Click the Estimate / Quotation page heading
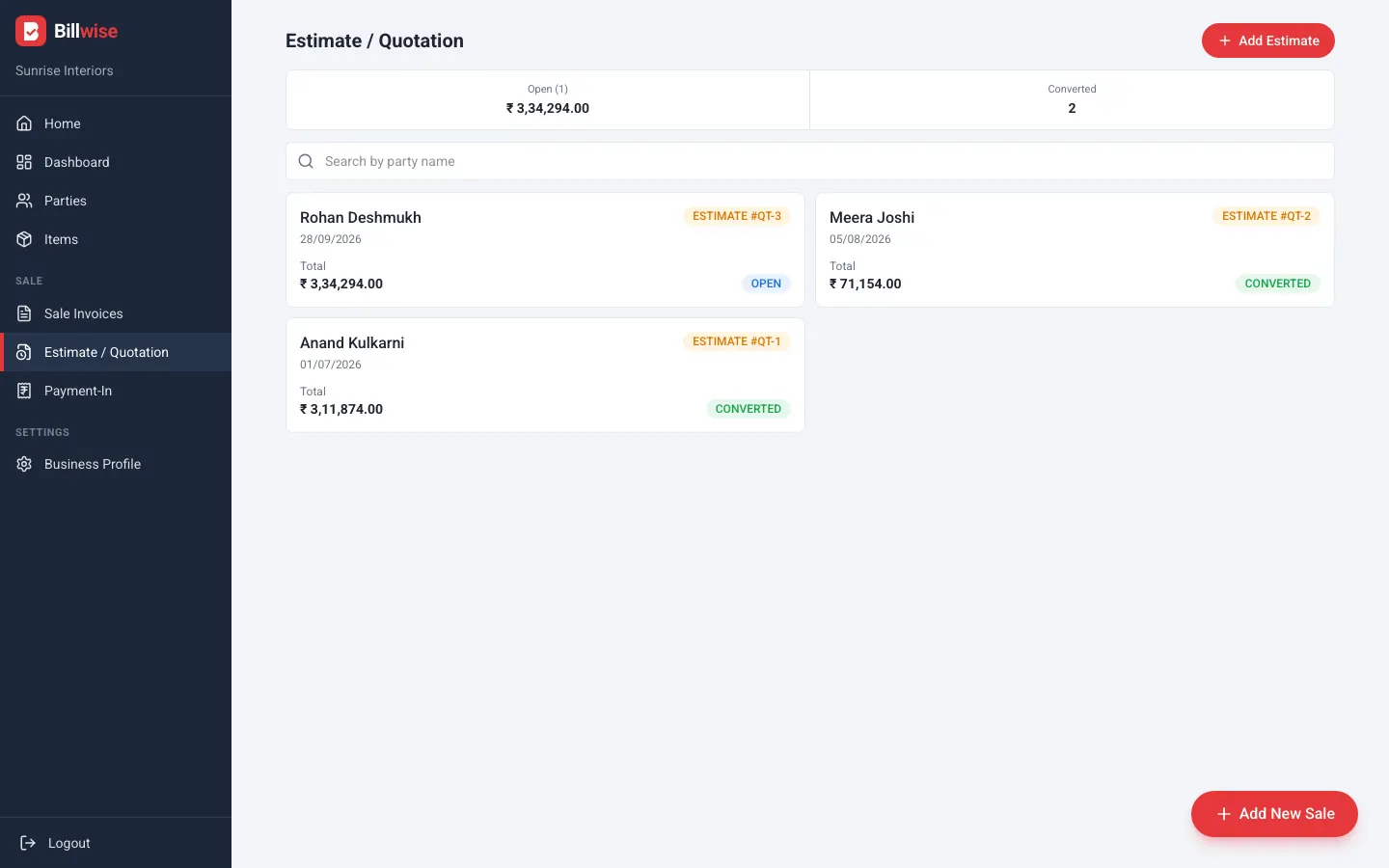The width and height of the screenshot is (1389, 868). [x=374, y=41]
